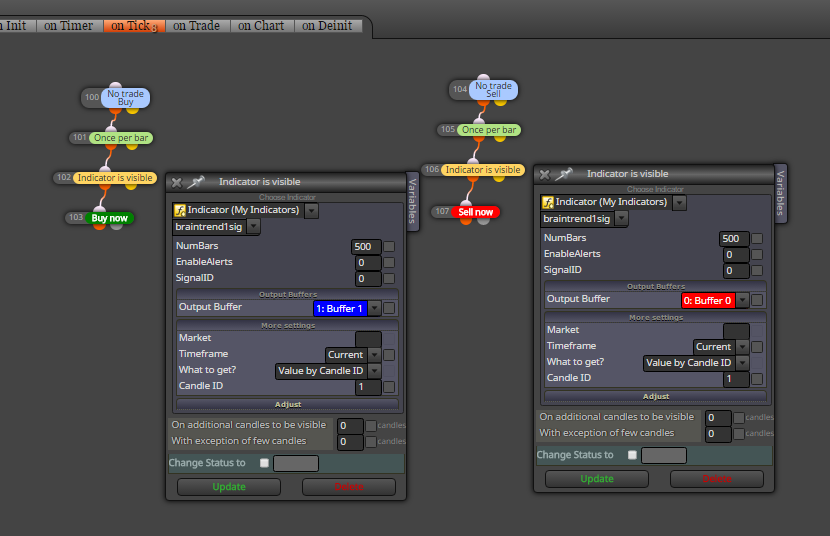Viewport: 830px width, 536px height.
Task: Pin the right Indicator is visible panel
Action: point(564,174)
